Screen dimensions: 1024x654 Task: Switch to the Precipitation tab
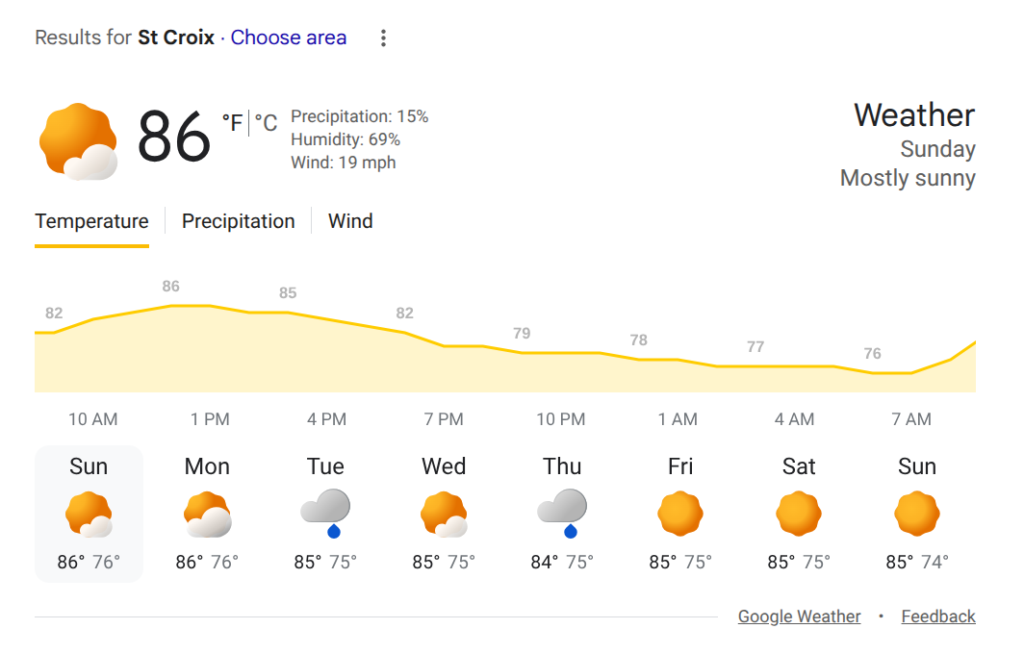pos(238,222)
